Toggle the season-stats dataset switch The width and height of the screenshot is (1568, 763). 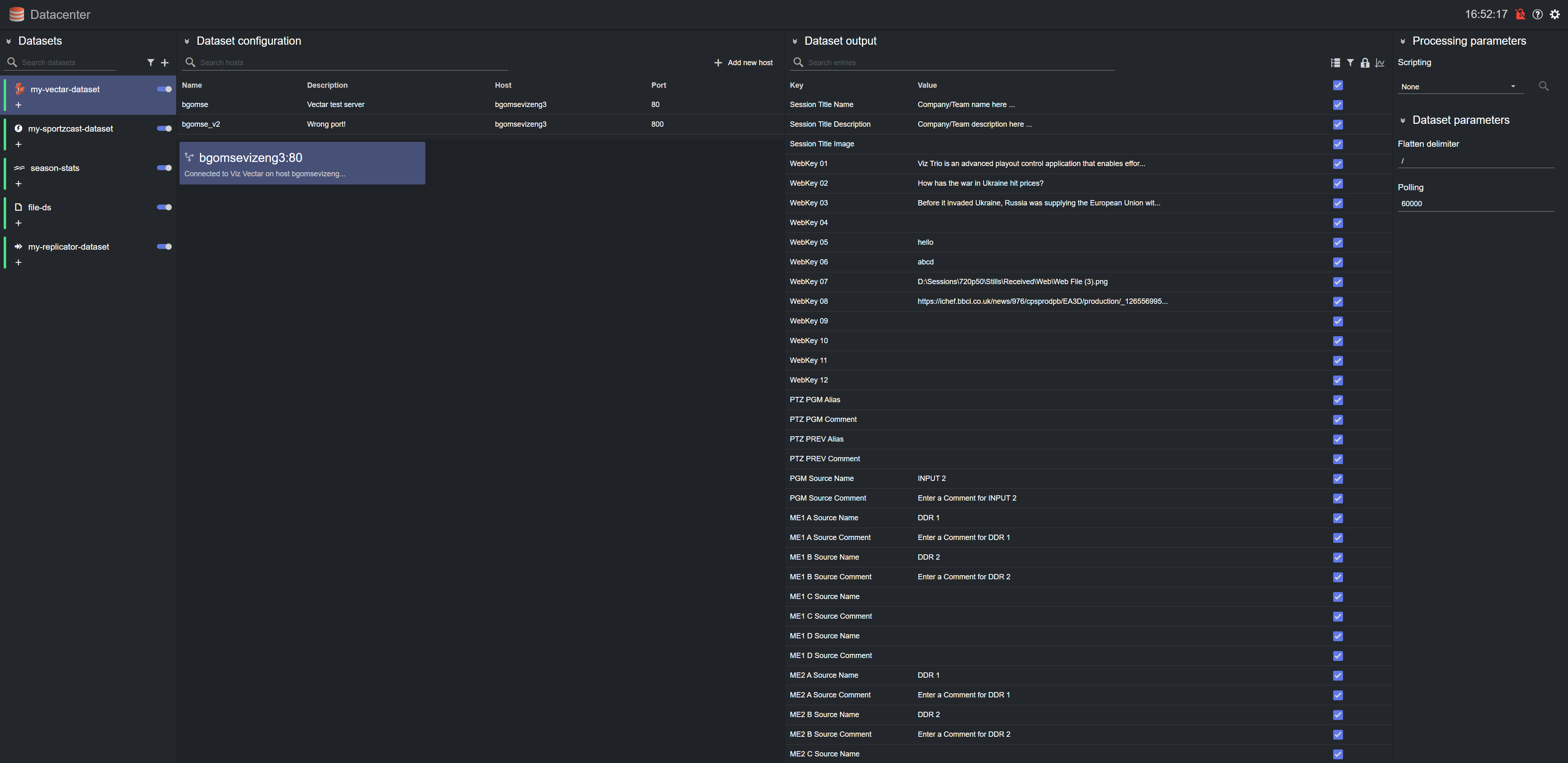tap(164, 168)
